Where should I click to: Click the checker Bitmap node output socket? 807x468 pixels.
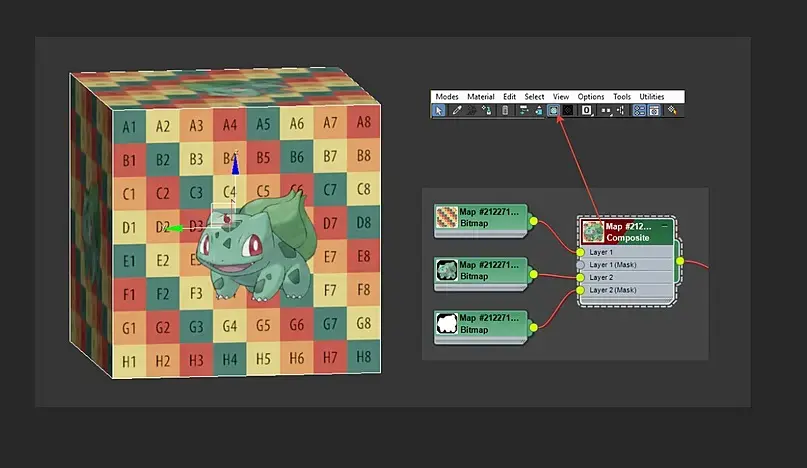(533, 221)
